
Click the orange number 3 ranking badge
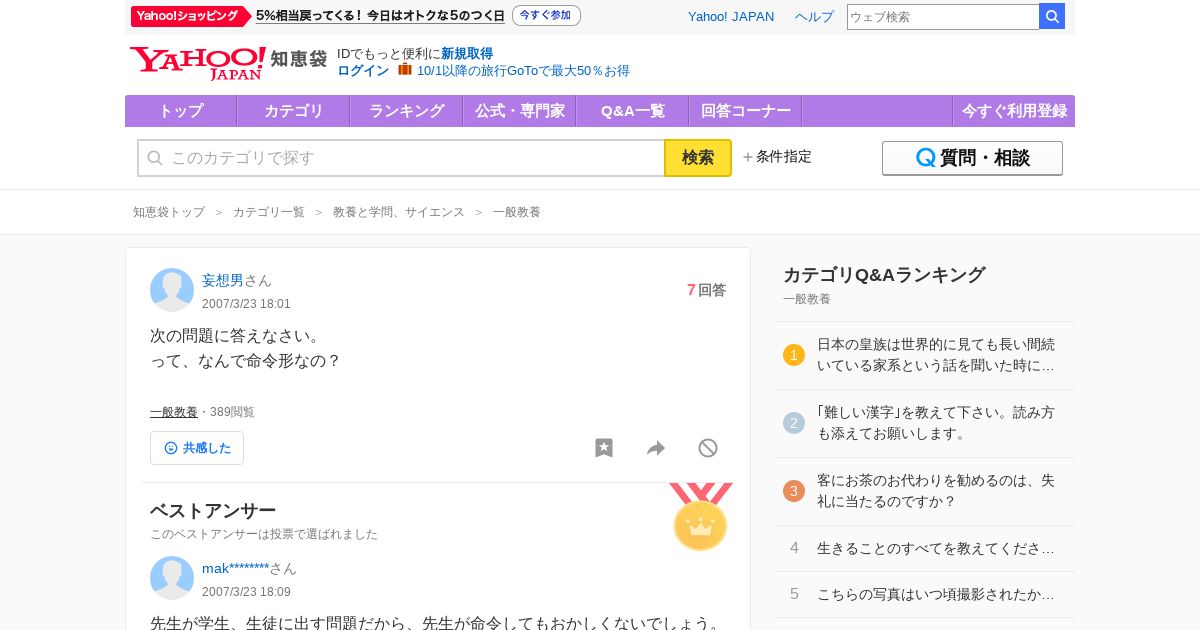pyautogui.click(x=794, y=491)
